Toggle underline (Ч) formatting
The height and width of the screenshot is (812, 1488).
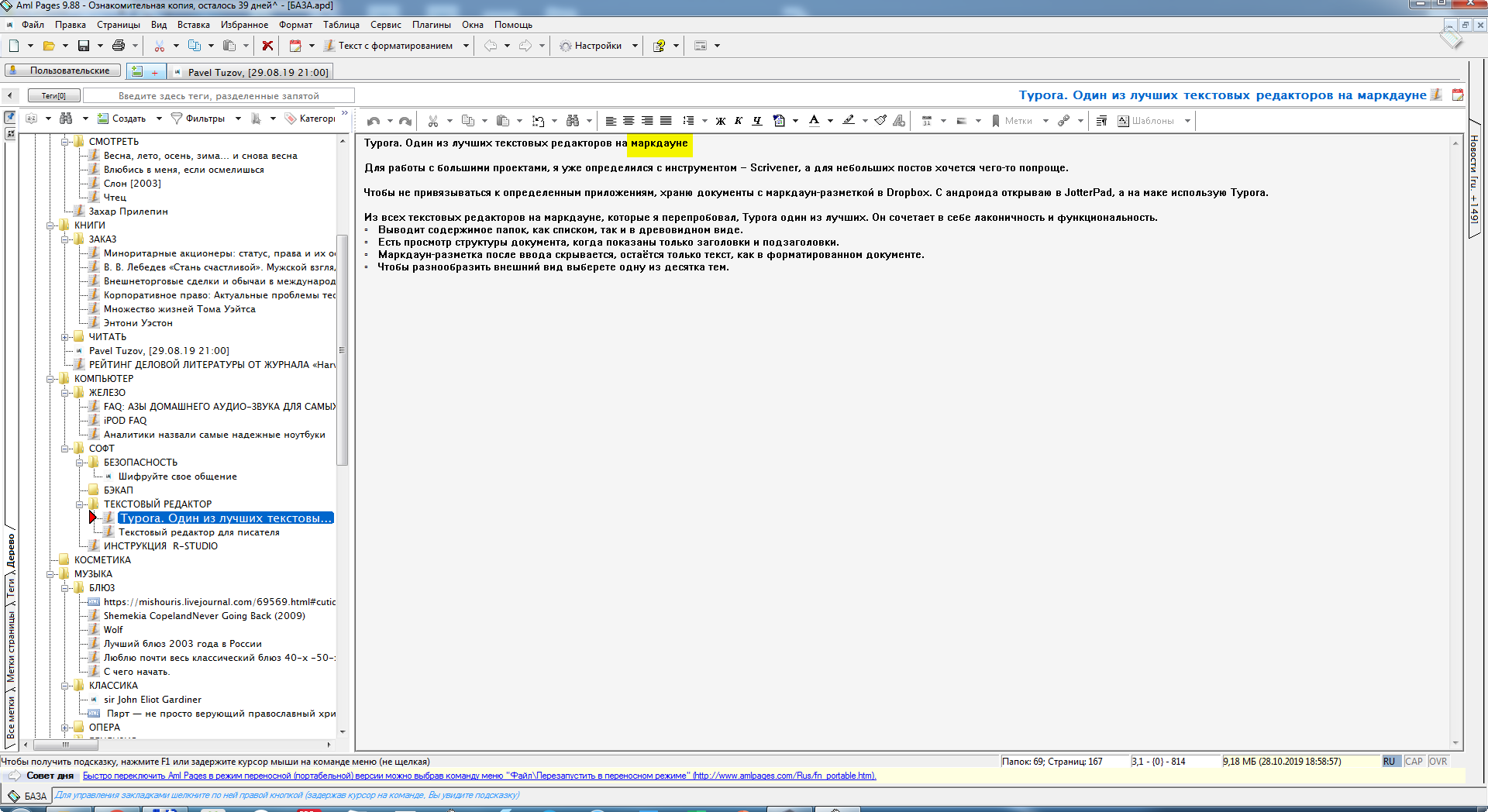coord(757,121)
